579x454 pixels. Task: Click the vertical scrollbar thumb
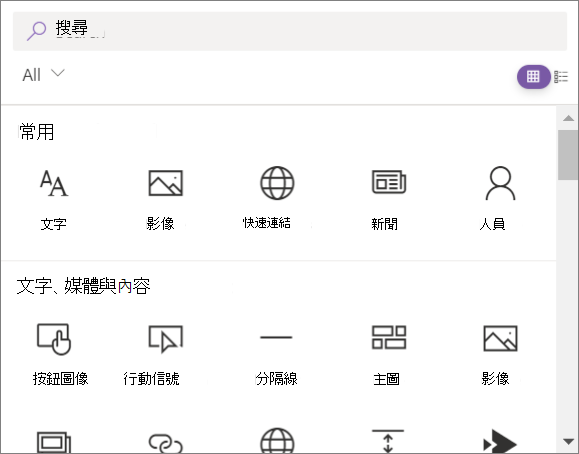click(568, 155)
